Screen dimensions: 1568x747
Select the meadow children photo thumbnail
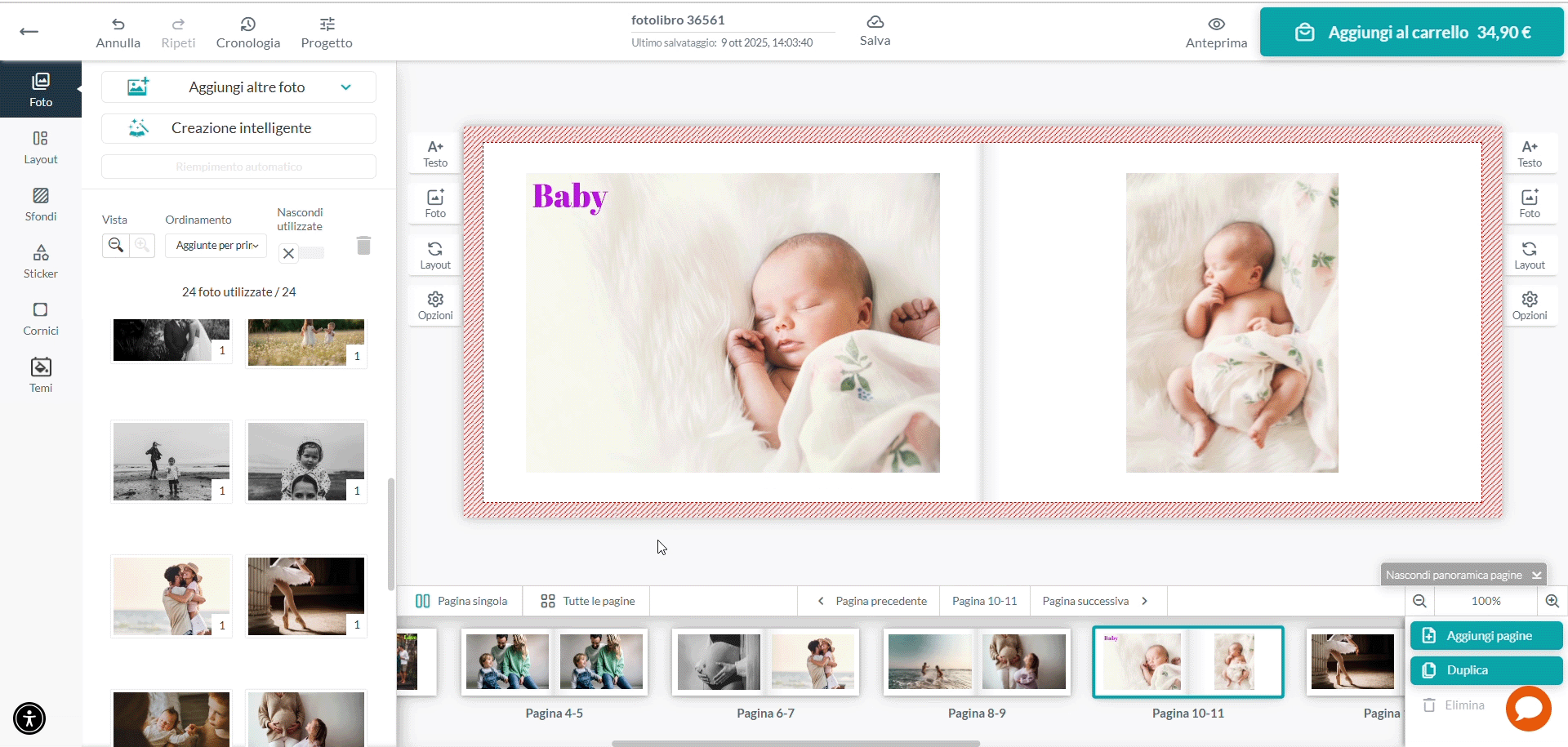(x=306, y=343)
